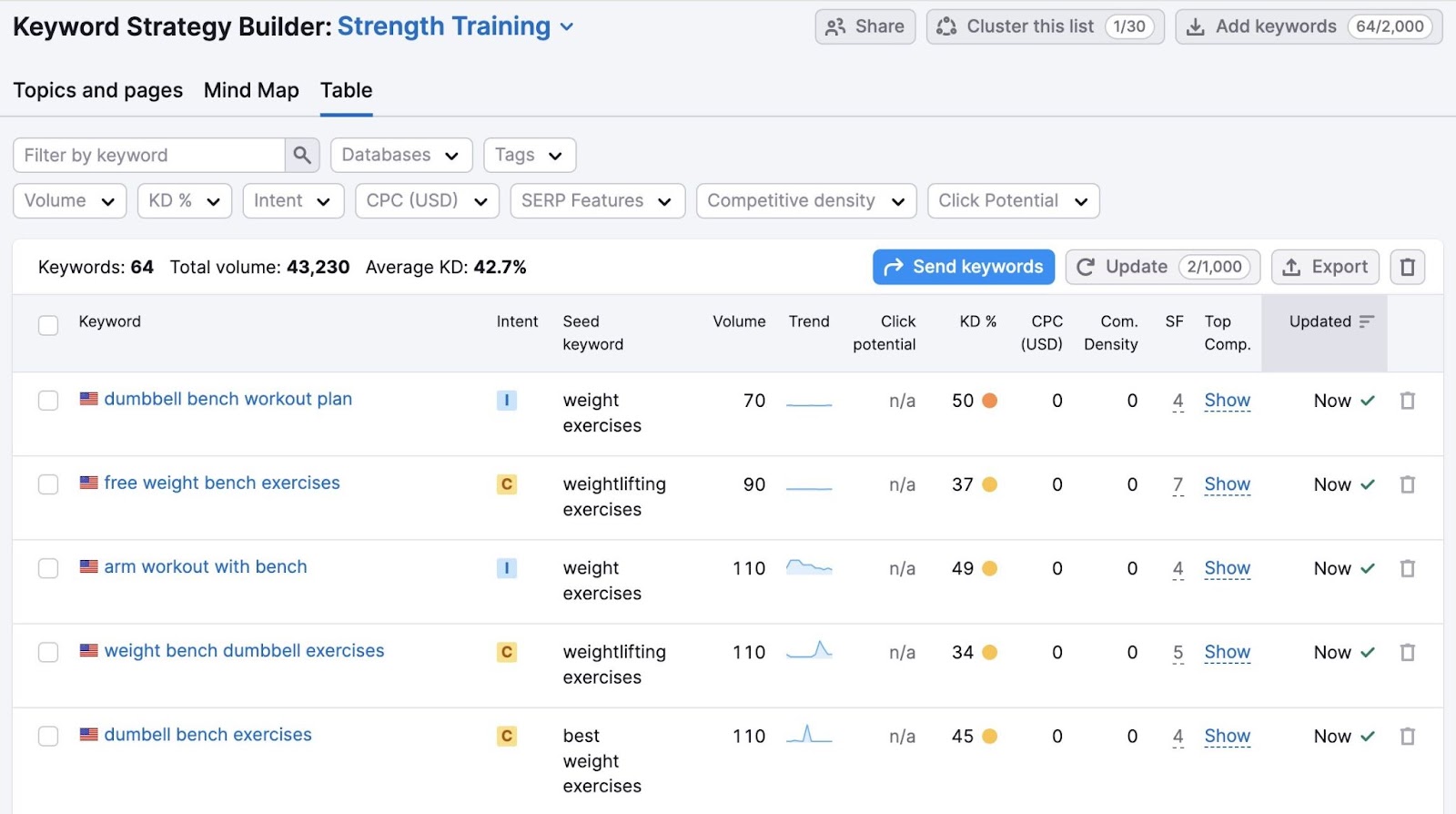Expand the SERP Features filter
The height and width of the screenshot is (814, 1456).
596,201
